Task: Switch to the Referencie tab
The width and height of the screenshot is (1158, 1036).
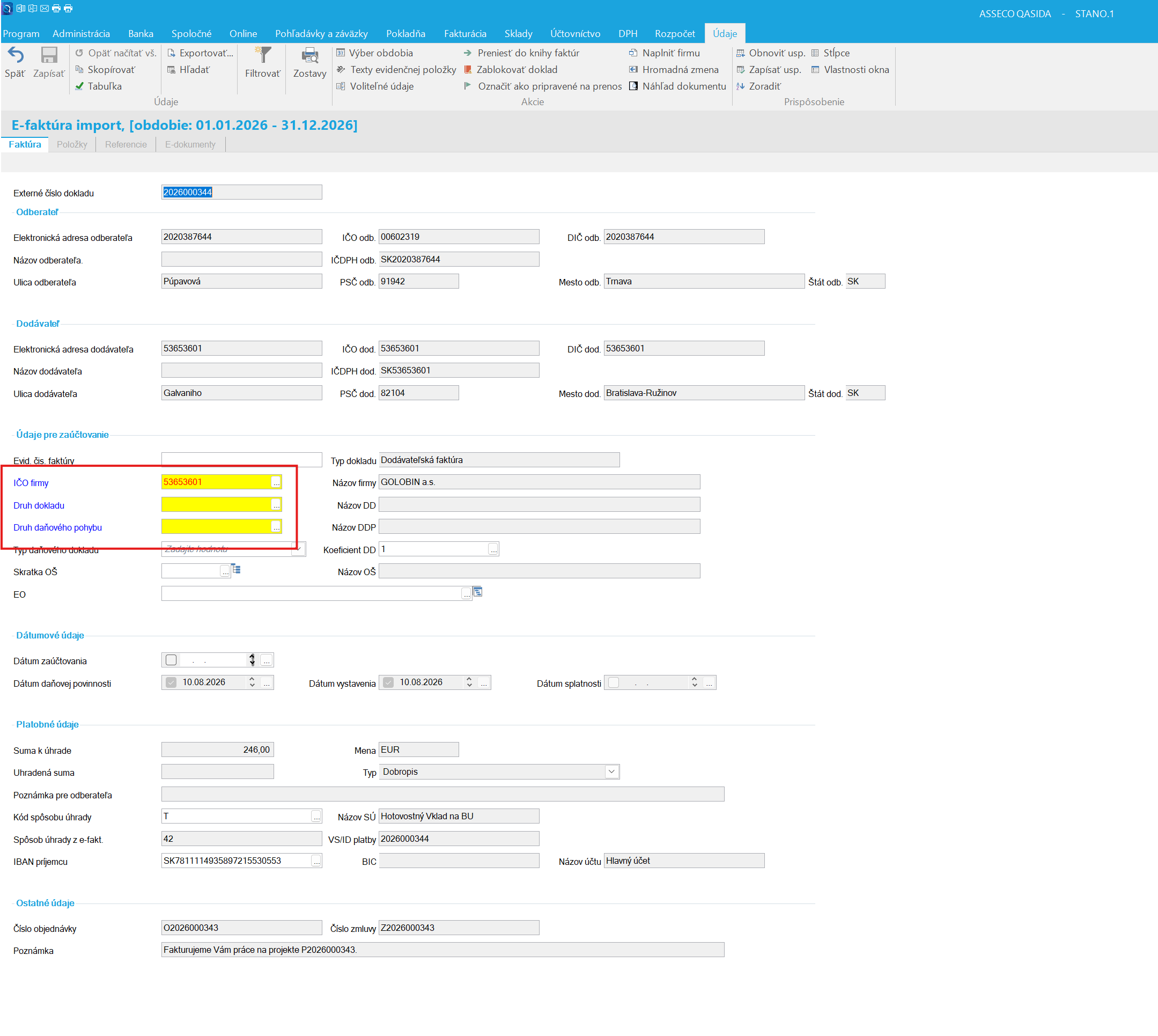Action: pos(126,144)
